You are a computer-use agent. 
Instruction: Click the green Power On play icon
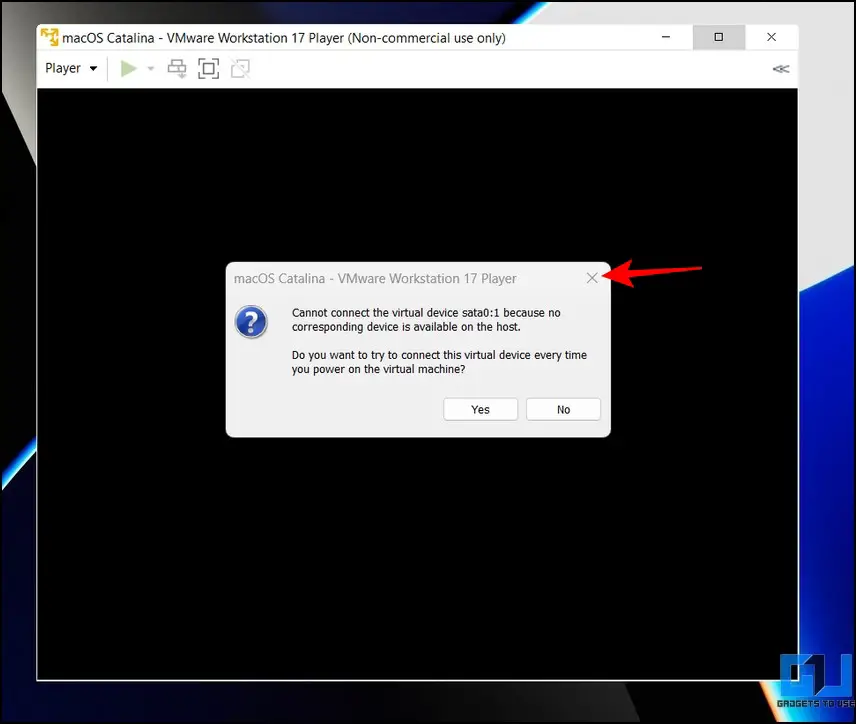pos(128,68)
